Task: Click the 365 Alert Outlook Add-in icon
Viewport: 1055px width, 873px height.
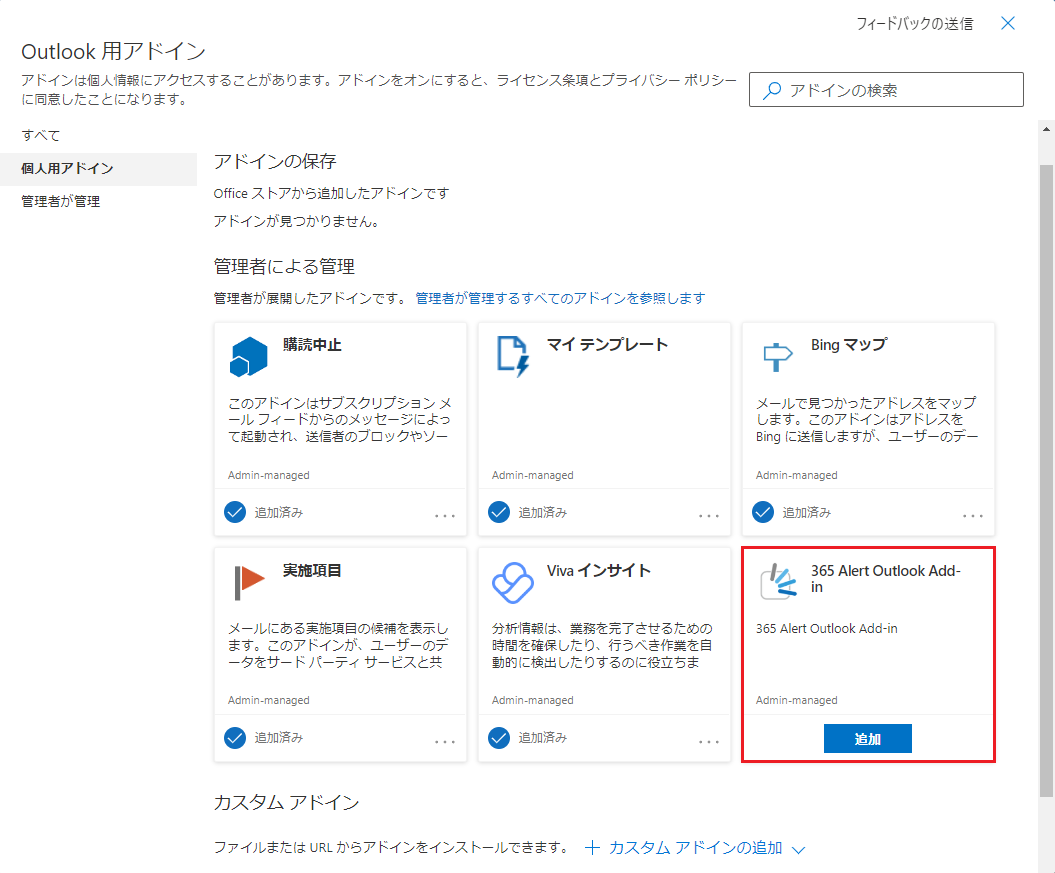Action: pos(777,581)
